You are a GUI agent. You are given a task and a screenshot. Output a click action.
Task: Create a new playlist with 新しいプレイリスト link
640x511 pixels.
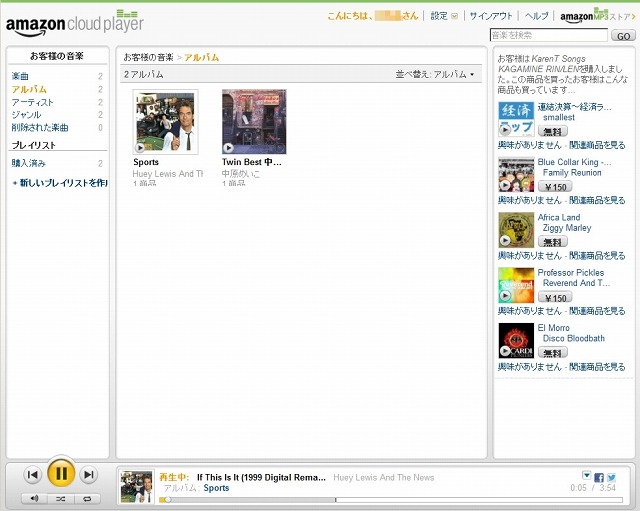coord(60,183)
